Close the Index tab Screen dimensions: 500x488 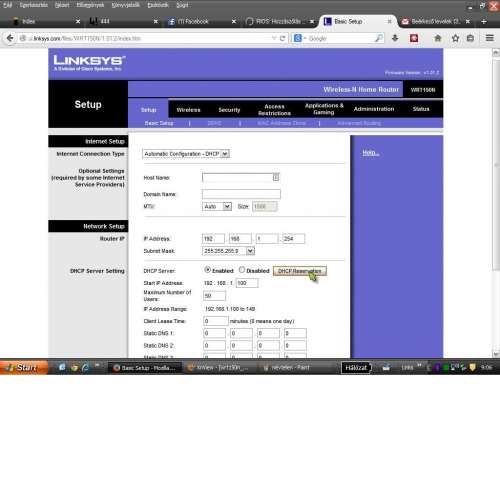78,21
